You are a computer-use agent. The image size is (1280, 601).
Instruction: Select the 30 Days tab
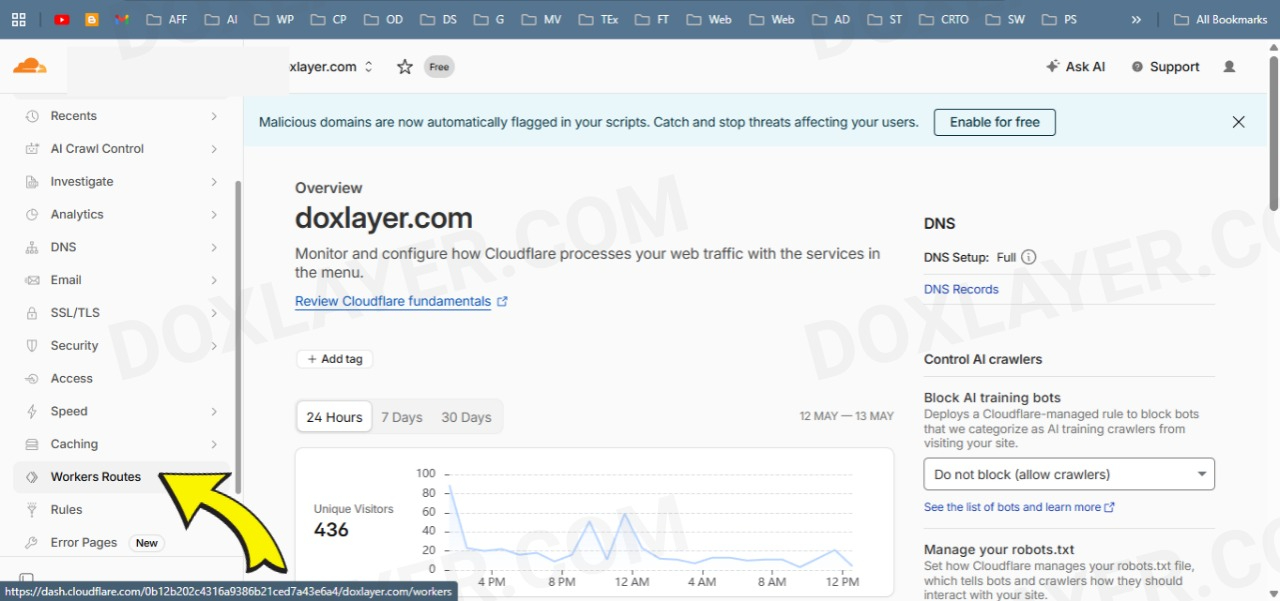[x=466, y=417]
